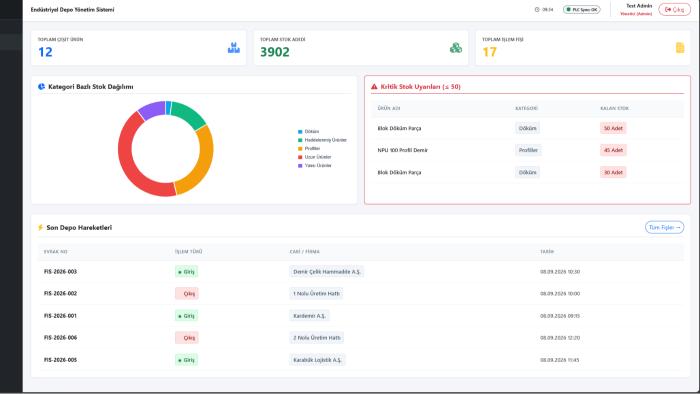
Task: Click the Profiller category tag
Action: coord(528,150)
